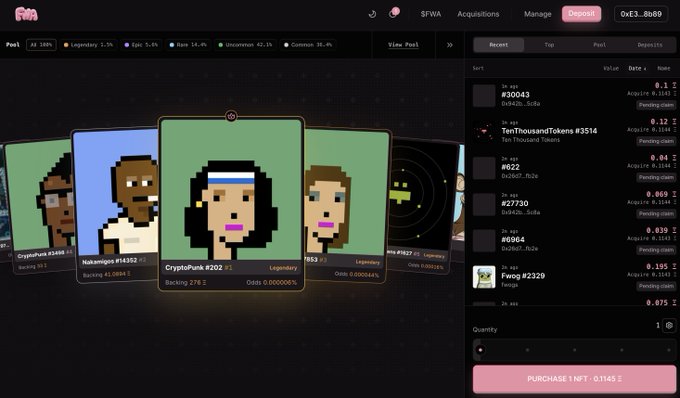Screen dimensions: 680x398
Task: Select the None sort option
Action: pos(664,68)
